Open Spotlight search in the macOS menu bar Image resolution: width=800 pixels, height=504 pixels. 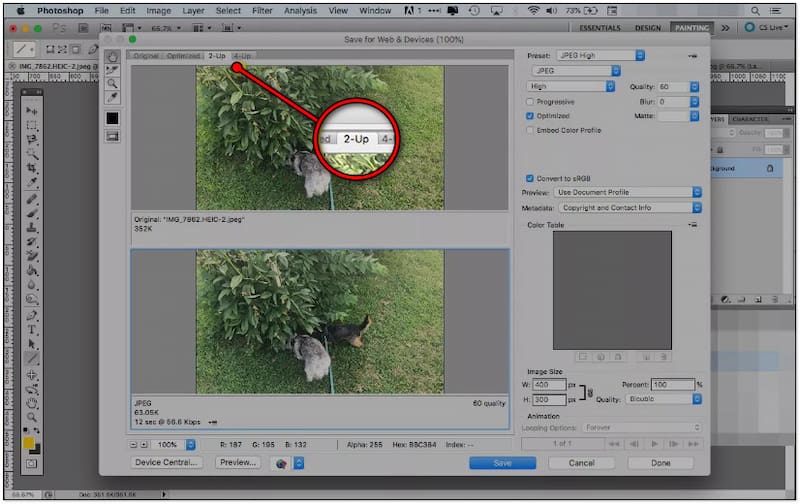point(755,11)
